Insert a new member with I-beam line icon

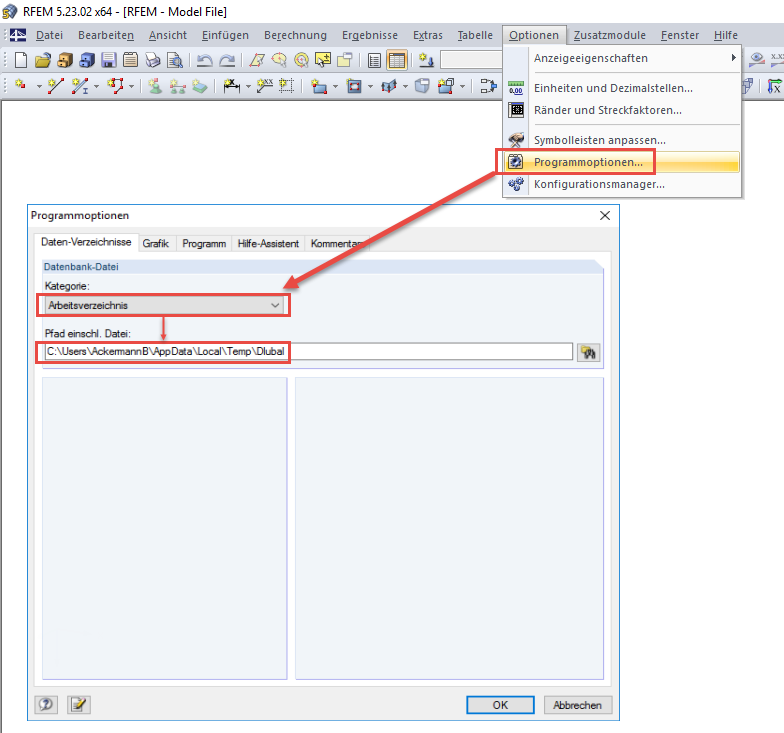coord(80,86)
